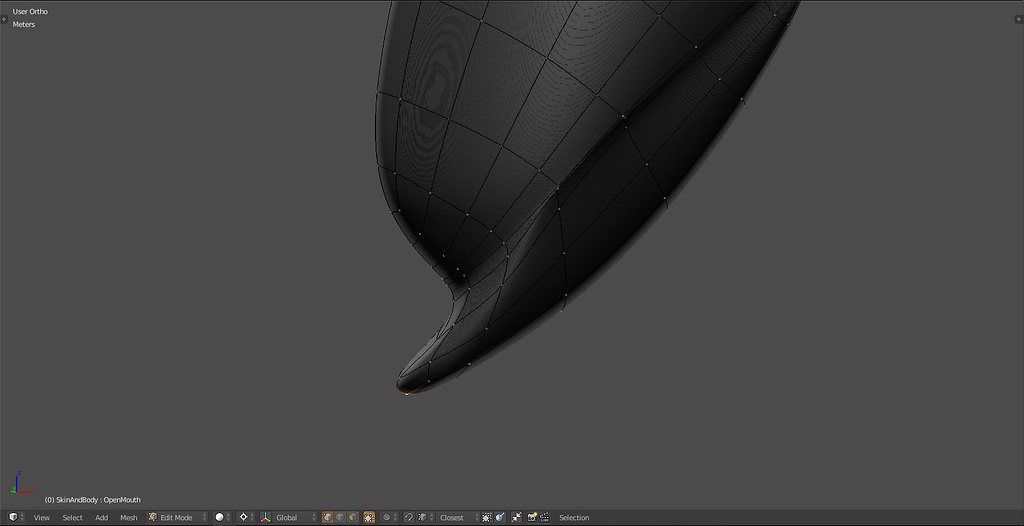This screenshot has width=1024, height=526.
Task: Open the viewport shading sphere dropdown
Action: (x=223, y=517)
